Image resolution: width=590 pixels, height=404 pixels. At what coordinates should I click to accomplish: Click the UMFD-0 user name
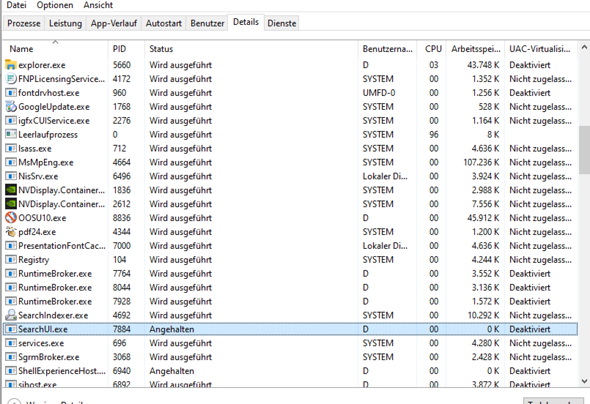(379, 93)
